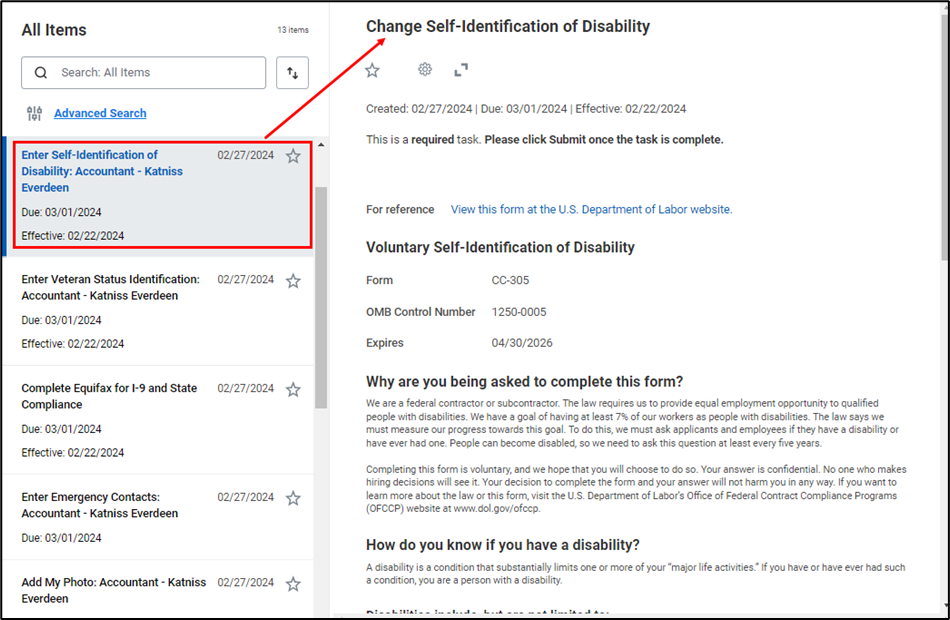Favorite the Change Self-Identification task with star
The image size is (950, 620).
(x=372, y=70)
